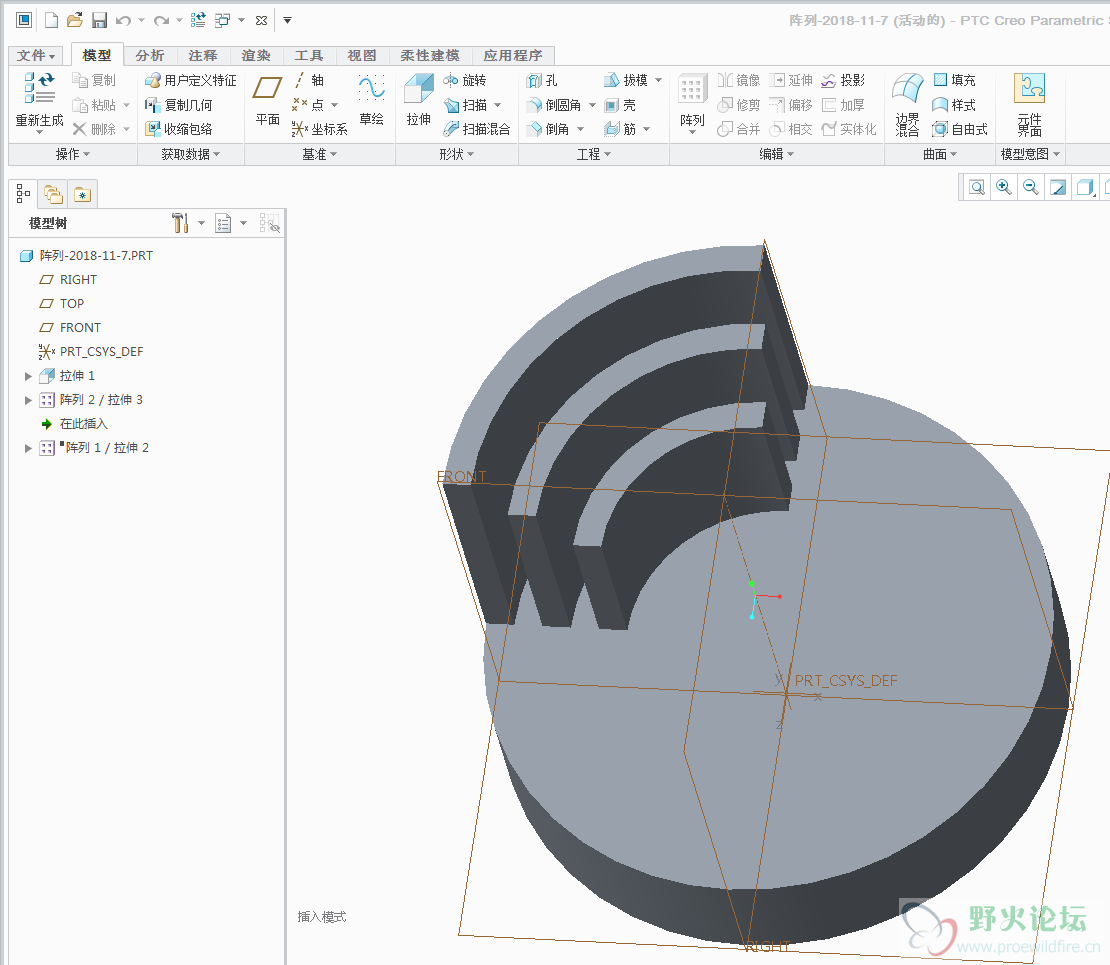Expand the 拉伸 1 tree node
The width and height of the screenshot is (1110, 965).
pos(28,376)
